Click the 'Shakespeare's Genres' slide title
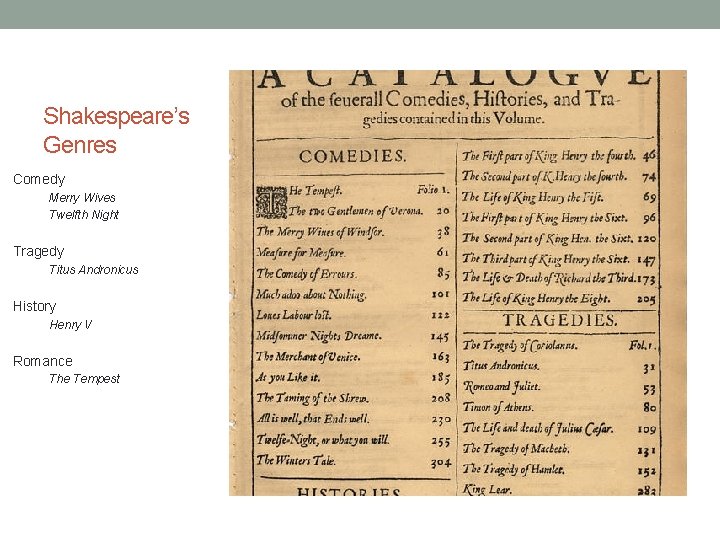 tap(116, 130)
